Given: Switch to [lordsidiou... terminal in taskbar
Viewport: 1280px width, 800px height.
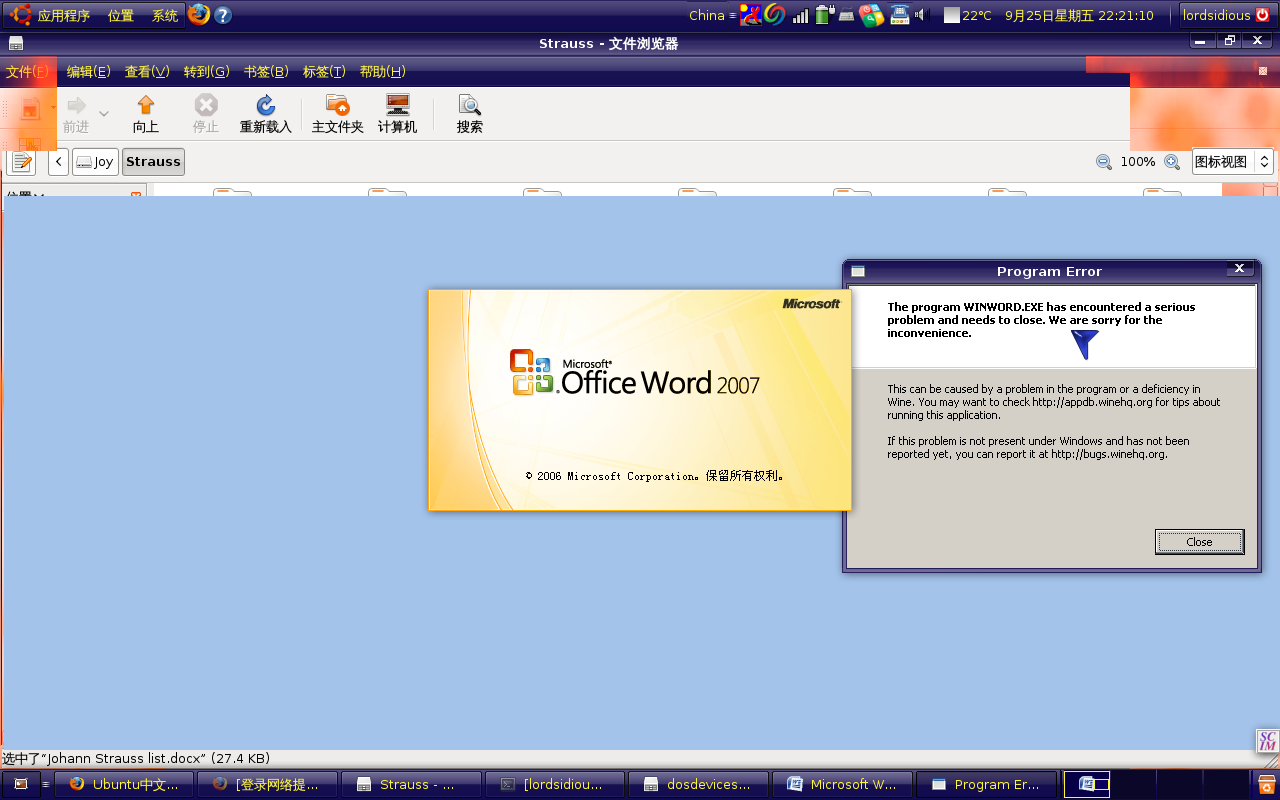Looking at the screenshot, I should coord(554,785).
